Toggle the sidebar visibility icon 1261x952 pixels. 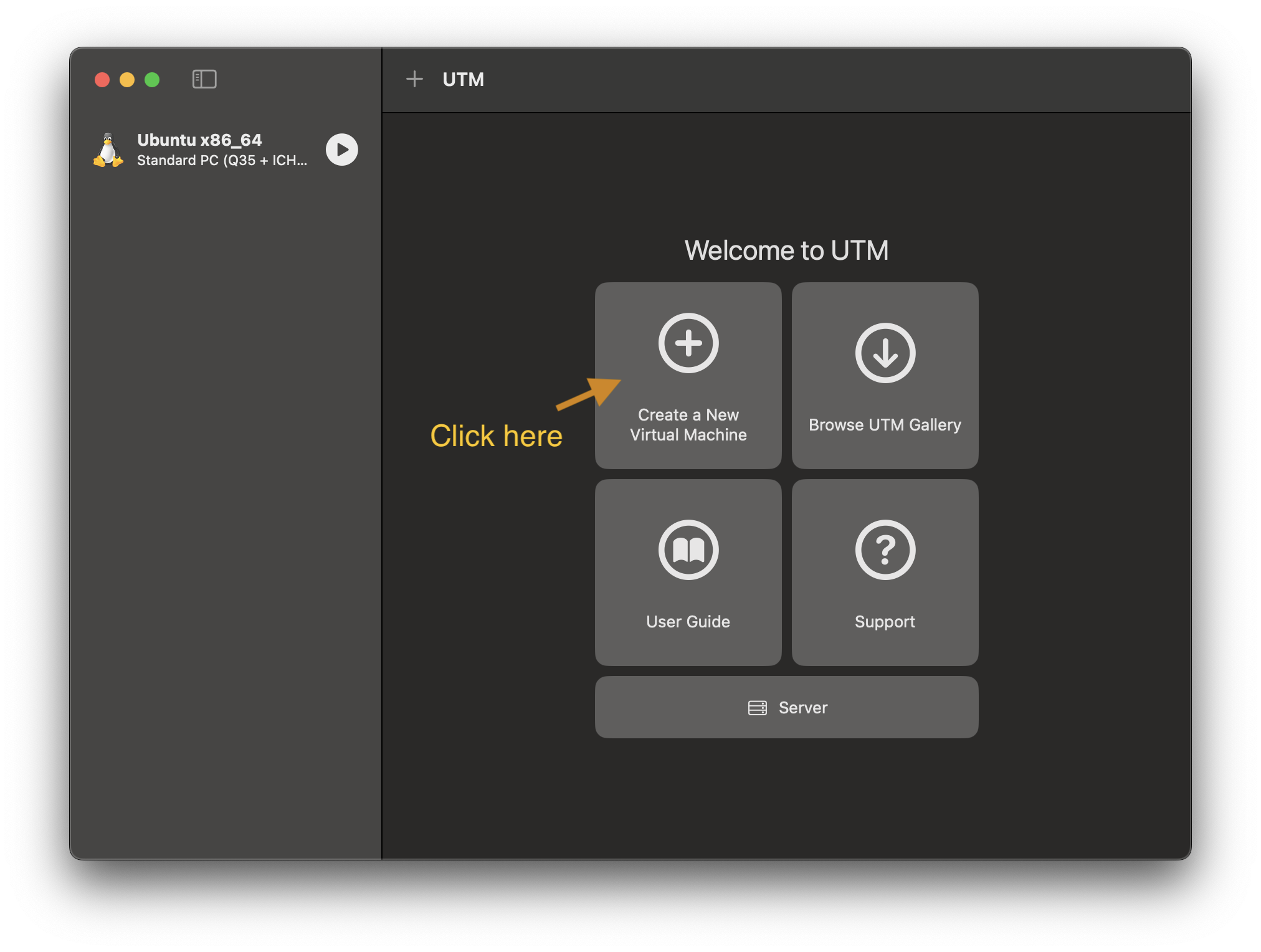pos(204,79)
